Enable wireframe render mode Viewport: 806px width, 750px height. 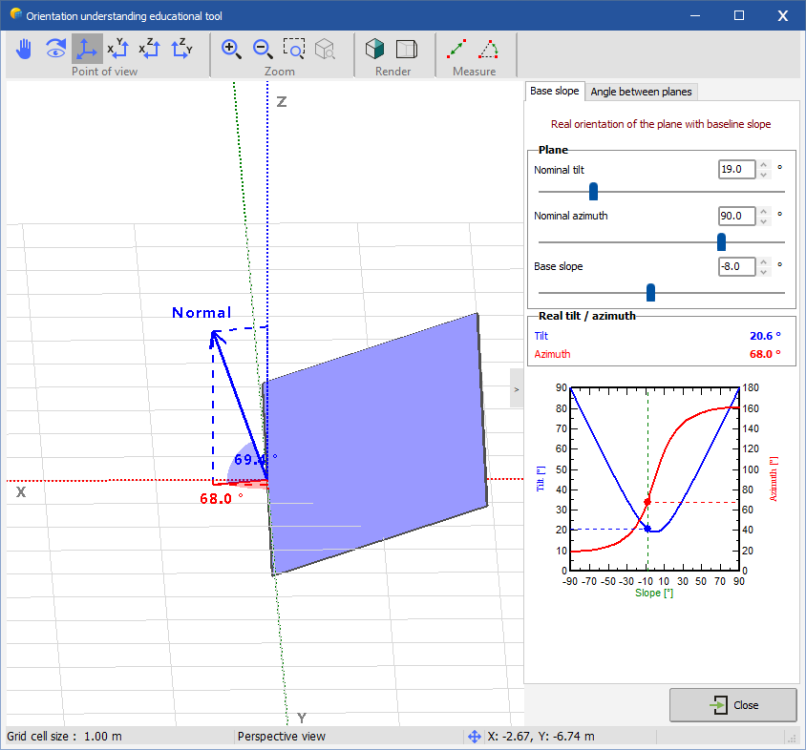point(406,49)
